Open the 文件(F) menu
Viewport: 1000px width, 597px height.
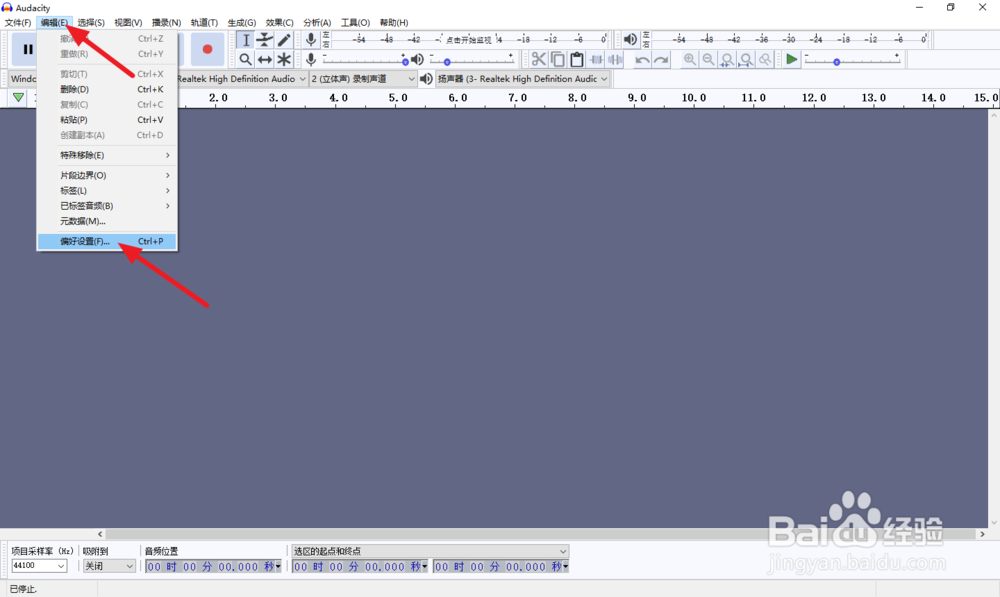tap(18, 22)
